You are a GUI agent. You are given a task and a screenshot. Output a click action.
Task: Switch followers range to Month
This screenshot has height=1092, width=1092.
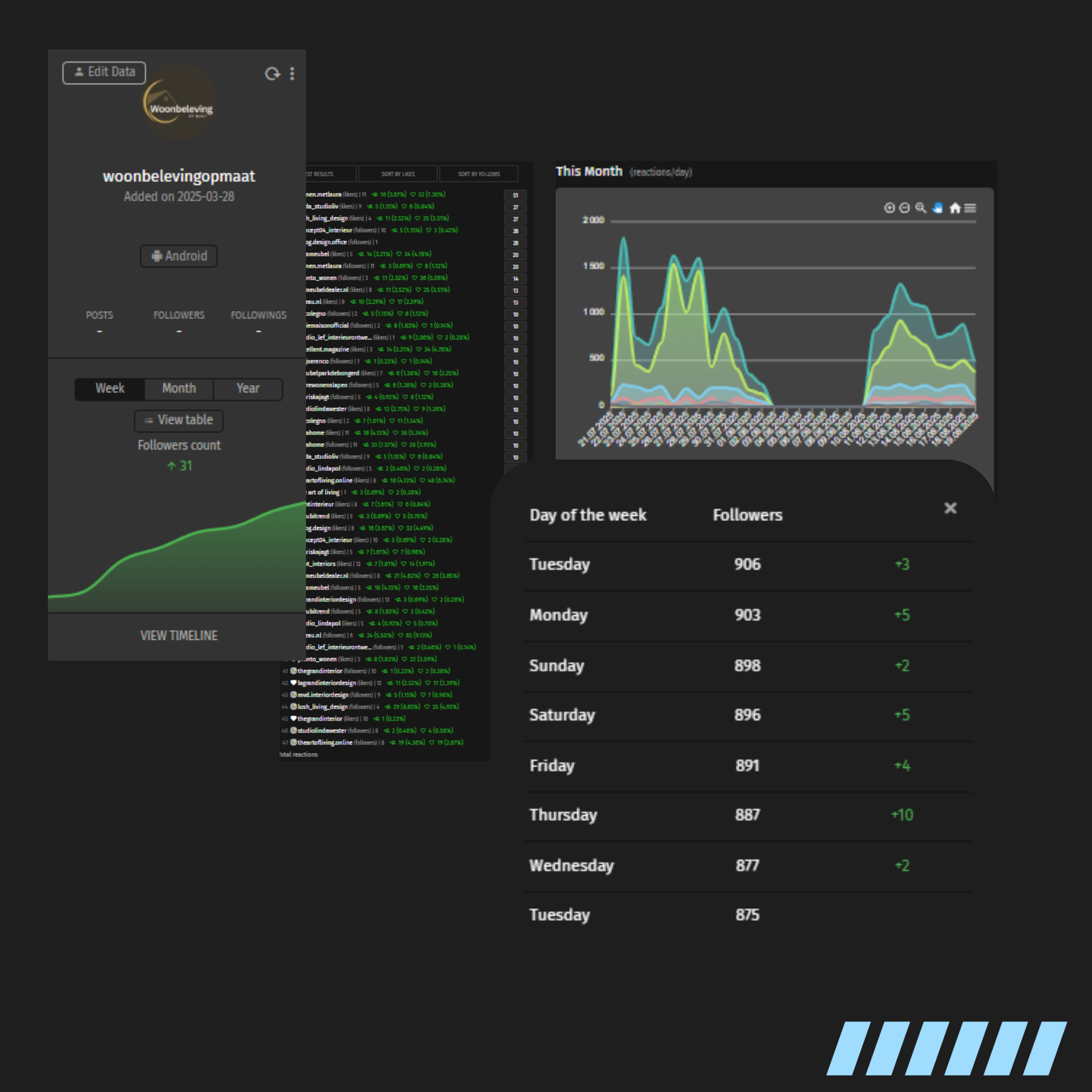pos(179,388)
